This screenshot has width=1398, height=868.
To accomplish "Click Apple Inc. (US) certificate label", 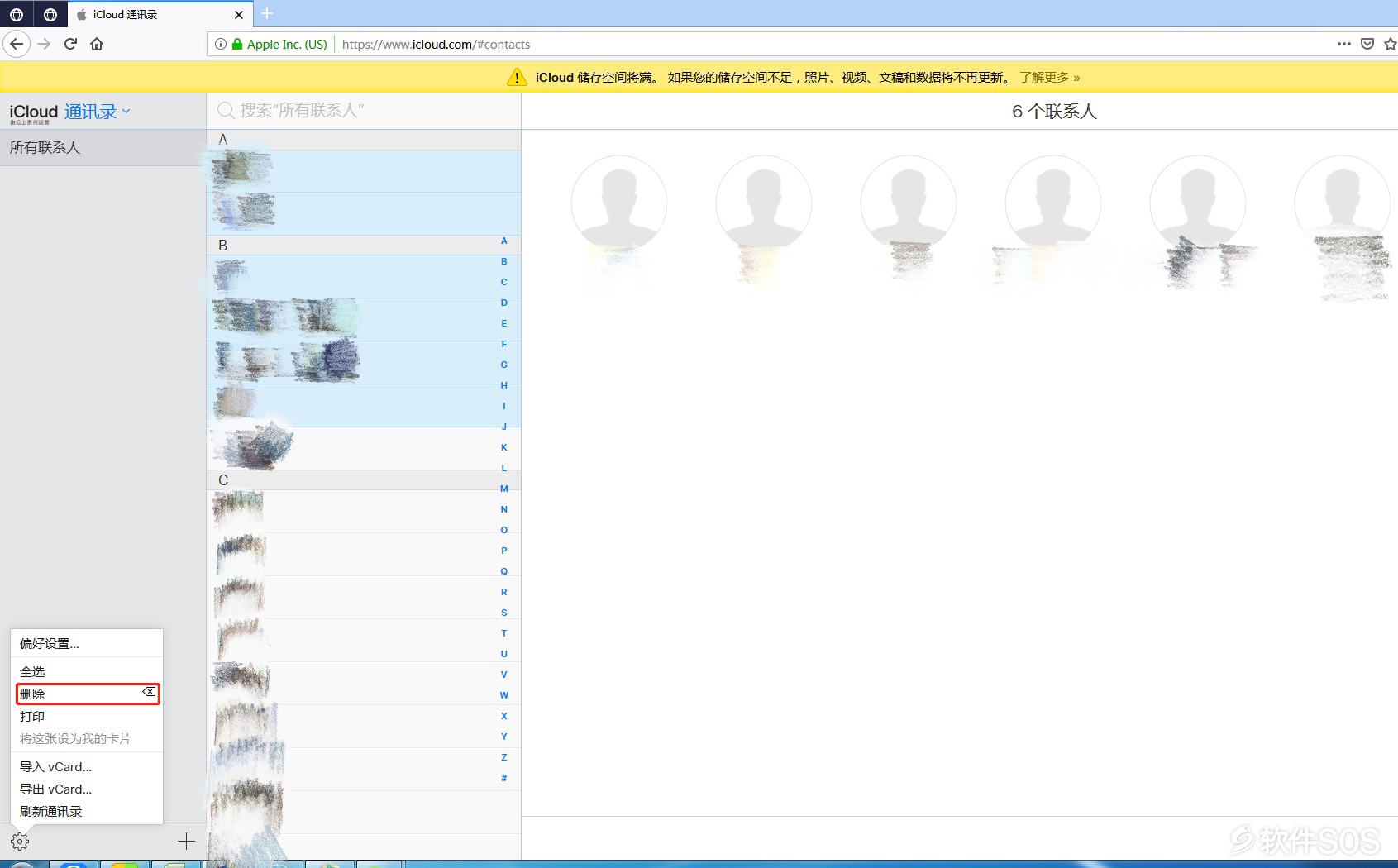I will [287, 44].
